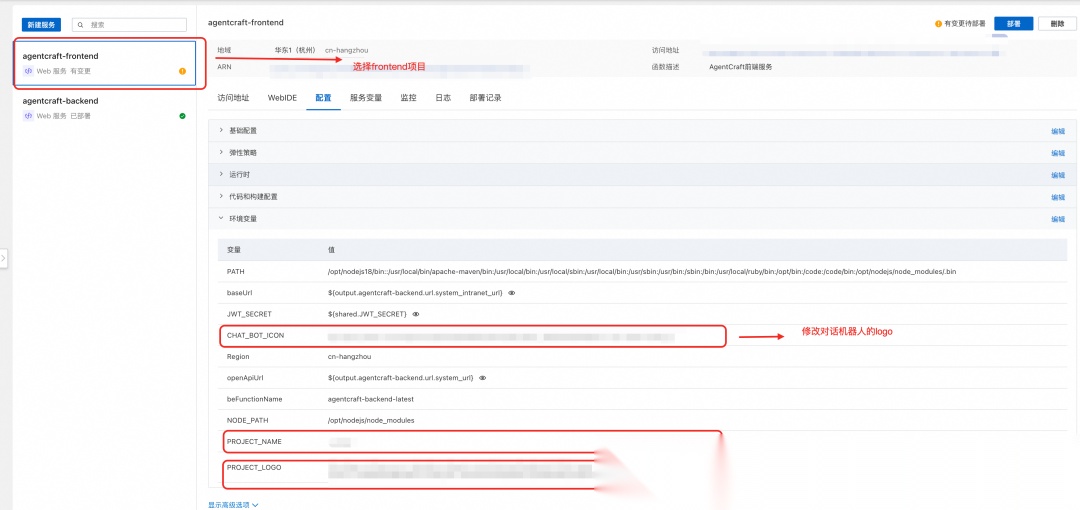Click the green deployed status icon on agentcraft-backend

(x=183, y=116)
